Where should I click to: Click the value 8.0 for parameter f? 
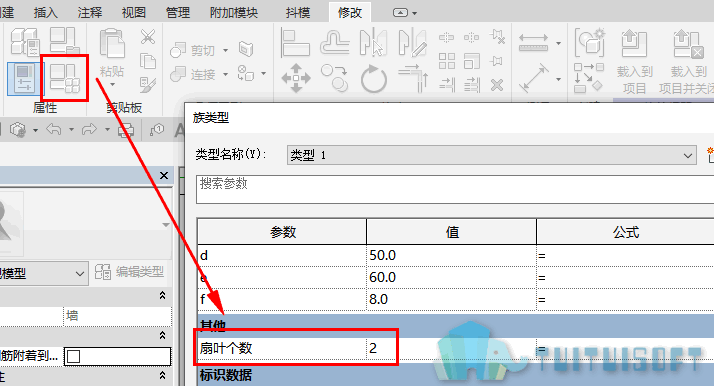point(451,299)
